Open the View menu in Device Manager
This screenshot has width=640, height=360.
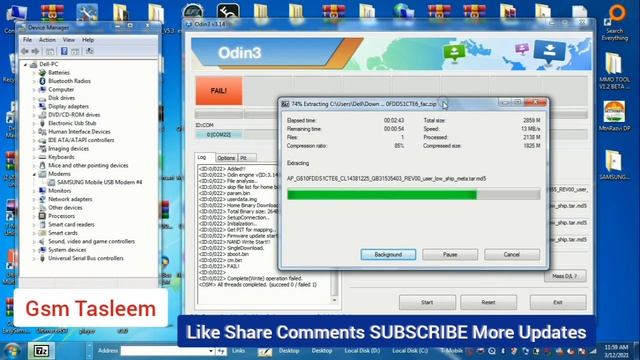[69, 40]
